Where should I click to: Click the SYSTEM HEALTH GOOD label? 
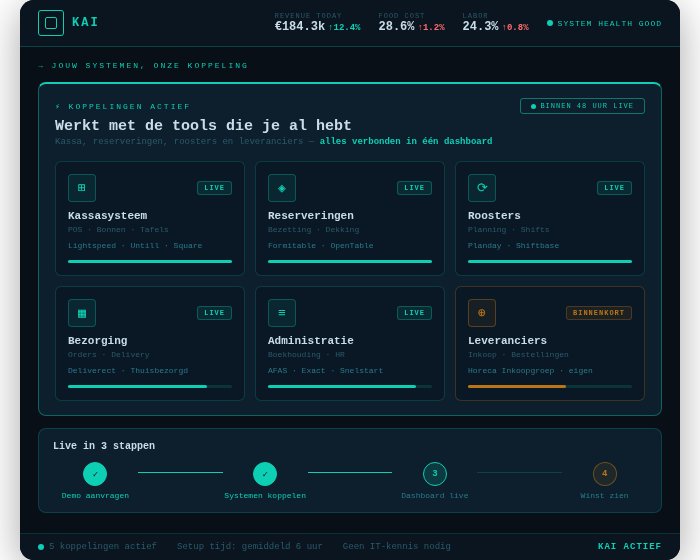point(609,24)
